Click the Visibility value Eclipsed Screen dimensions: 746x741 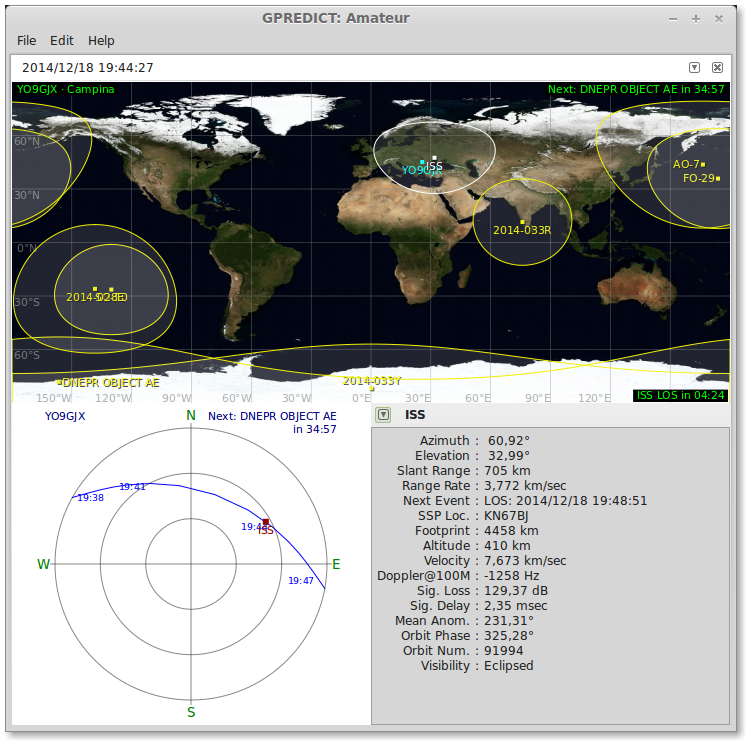[x=509, y=666]
